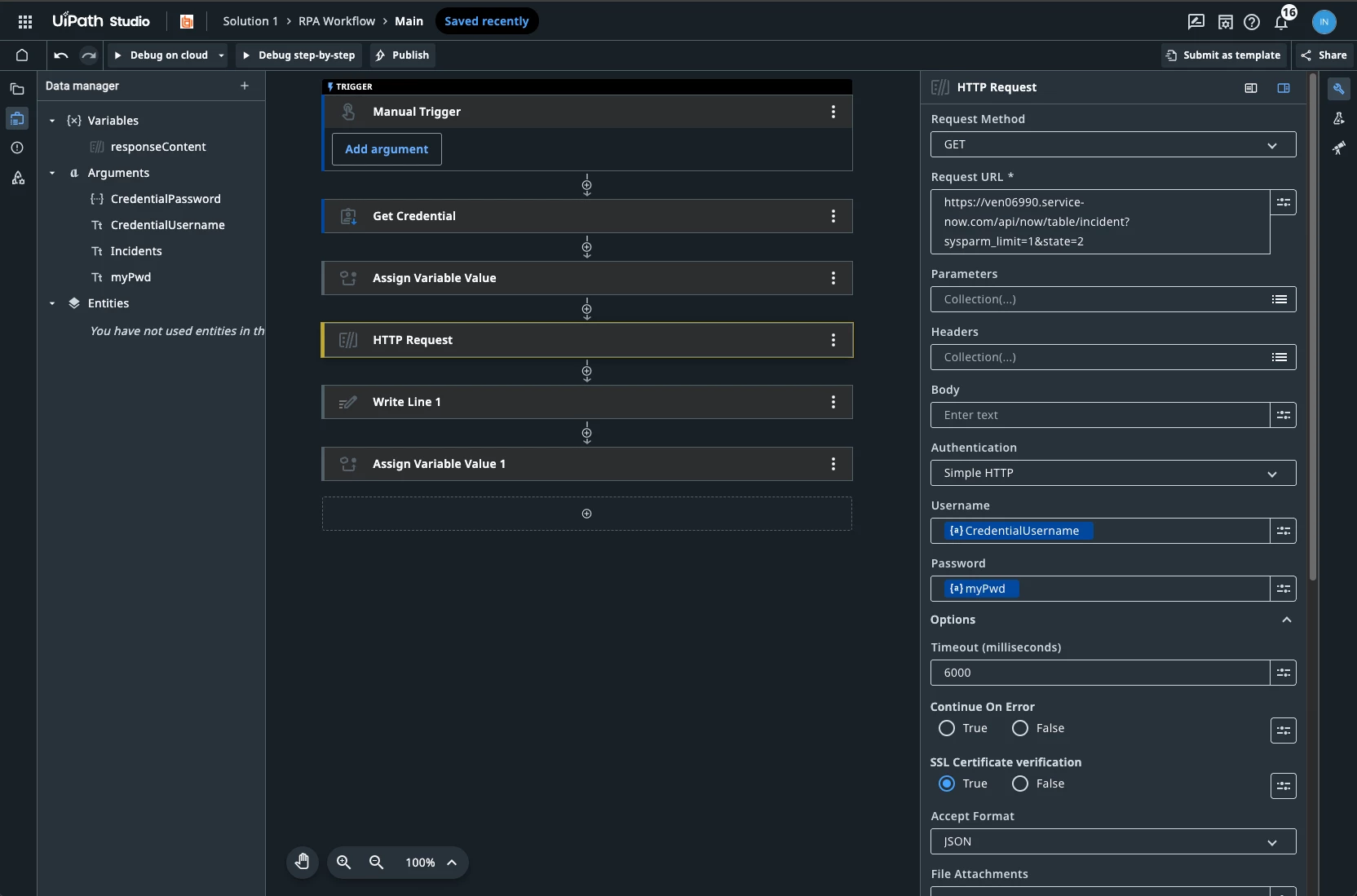Activate the pan hand tool
Viewport: 1357px width, 896px height.
[x=303, y=862]
